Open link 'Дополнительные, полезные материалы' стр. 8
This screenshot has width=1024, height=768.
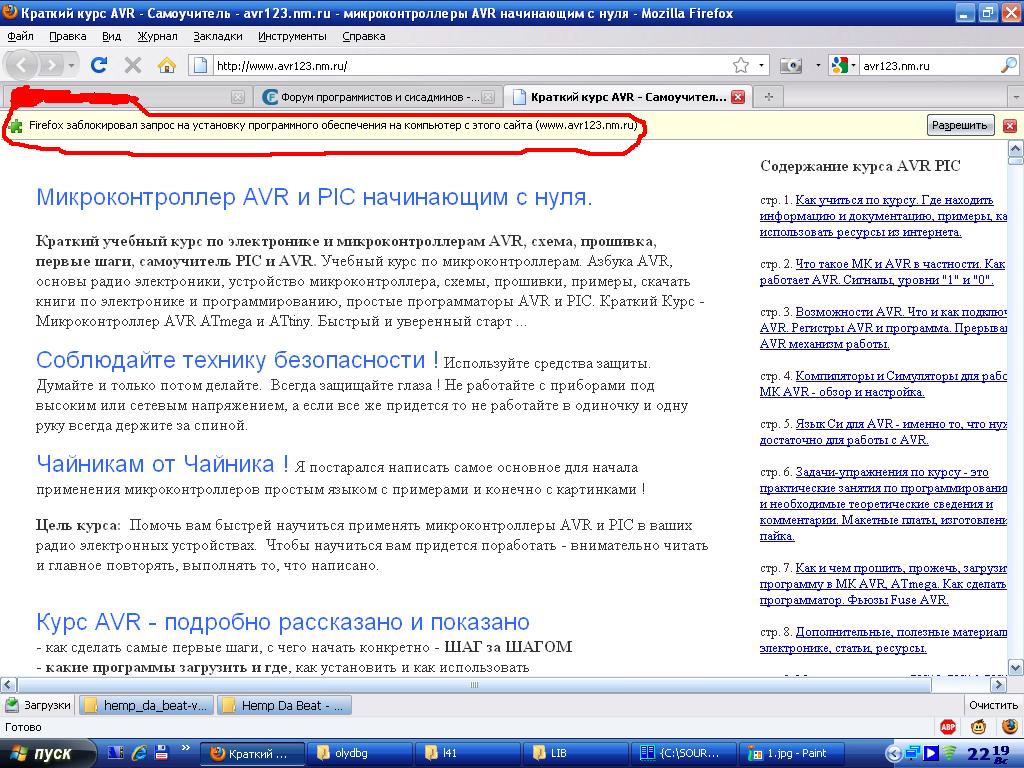coord(883,640)
